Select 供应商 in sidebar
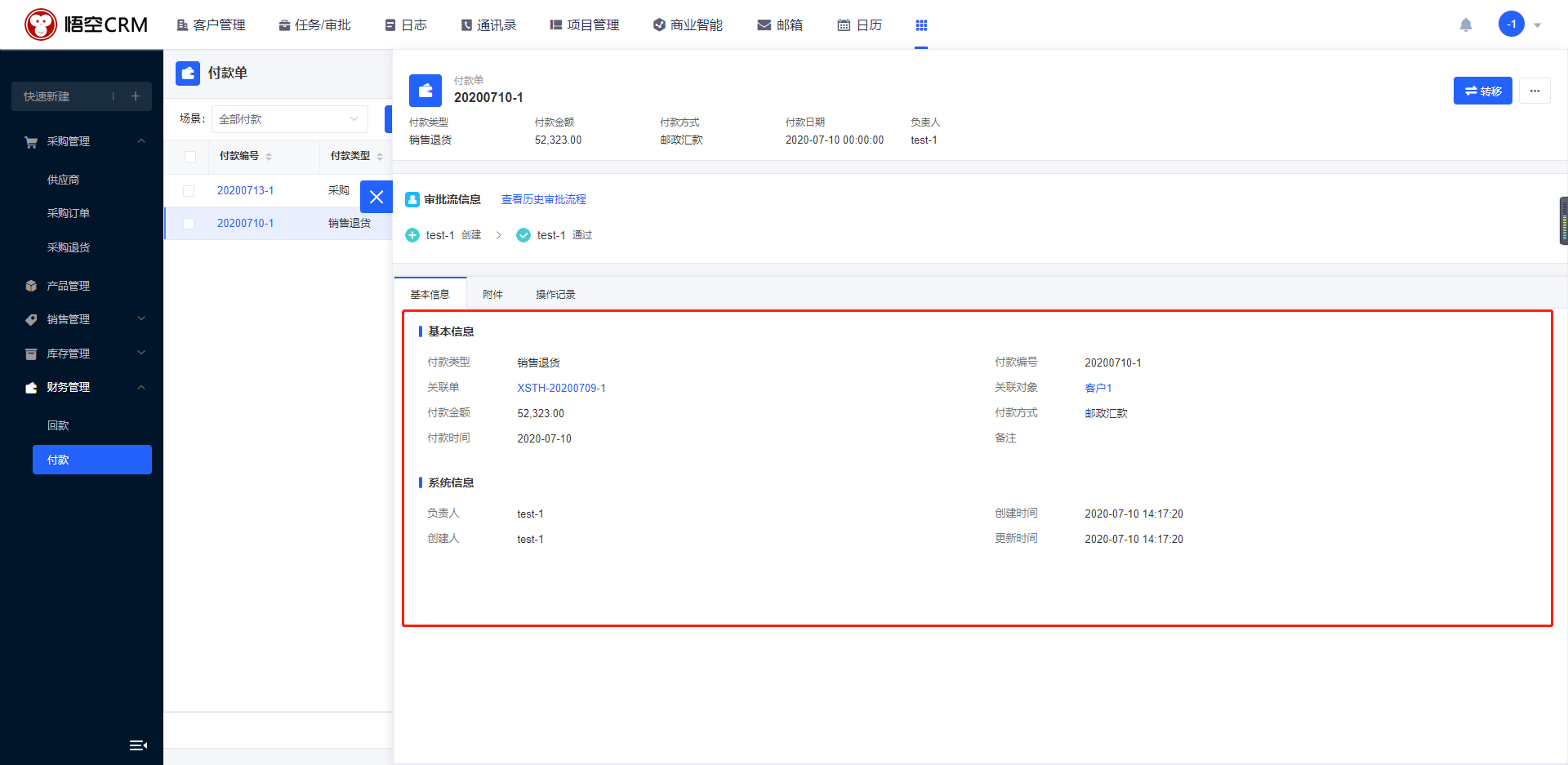 pos(63,180)
